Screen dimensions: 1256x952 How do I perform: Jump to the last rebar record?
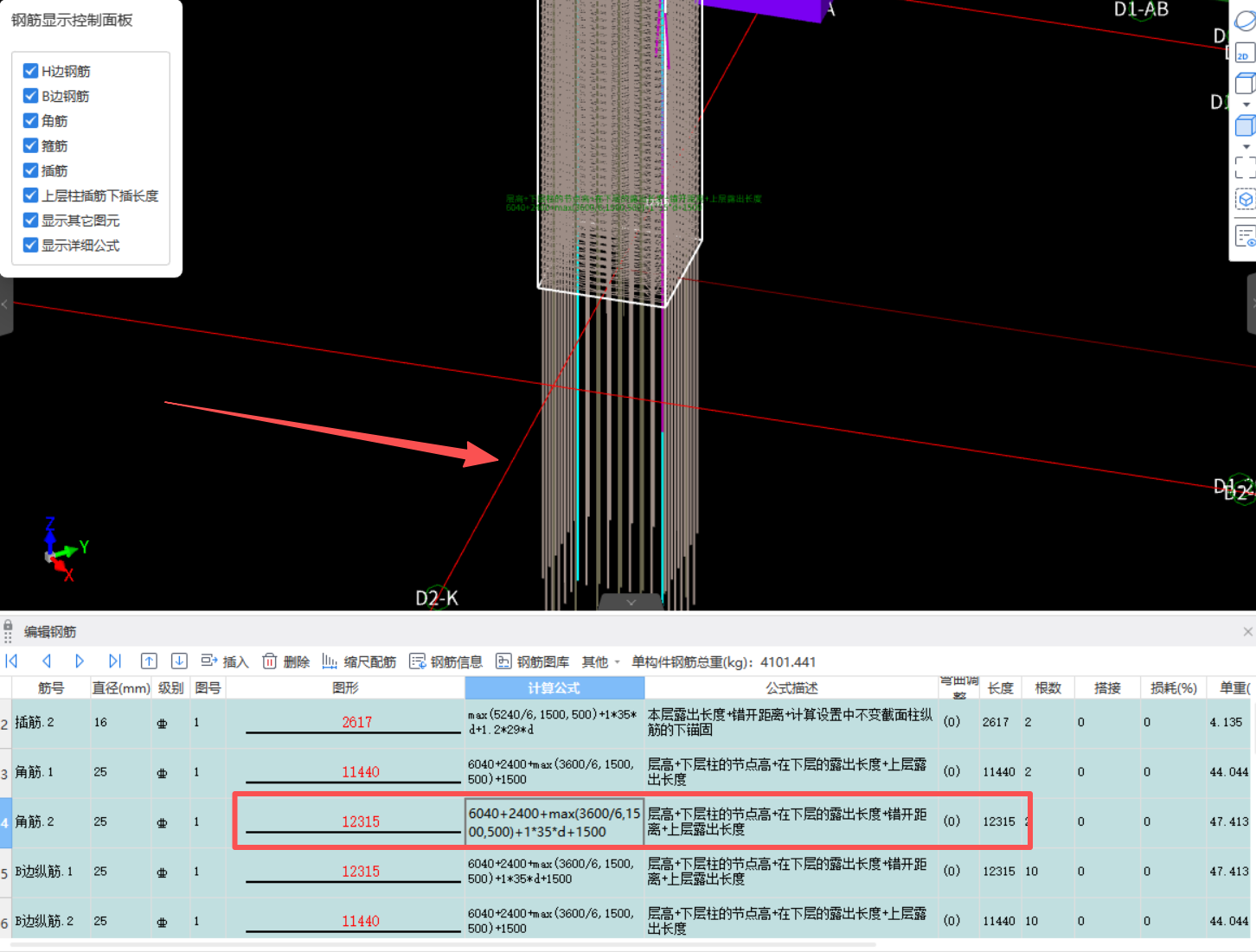114,661
